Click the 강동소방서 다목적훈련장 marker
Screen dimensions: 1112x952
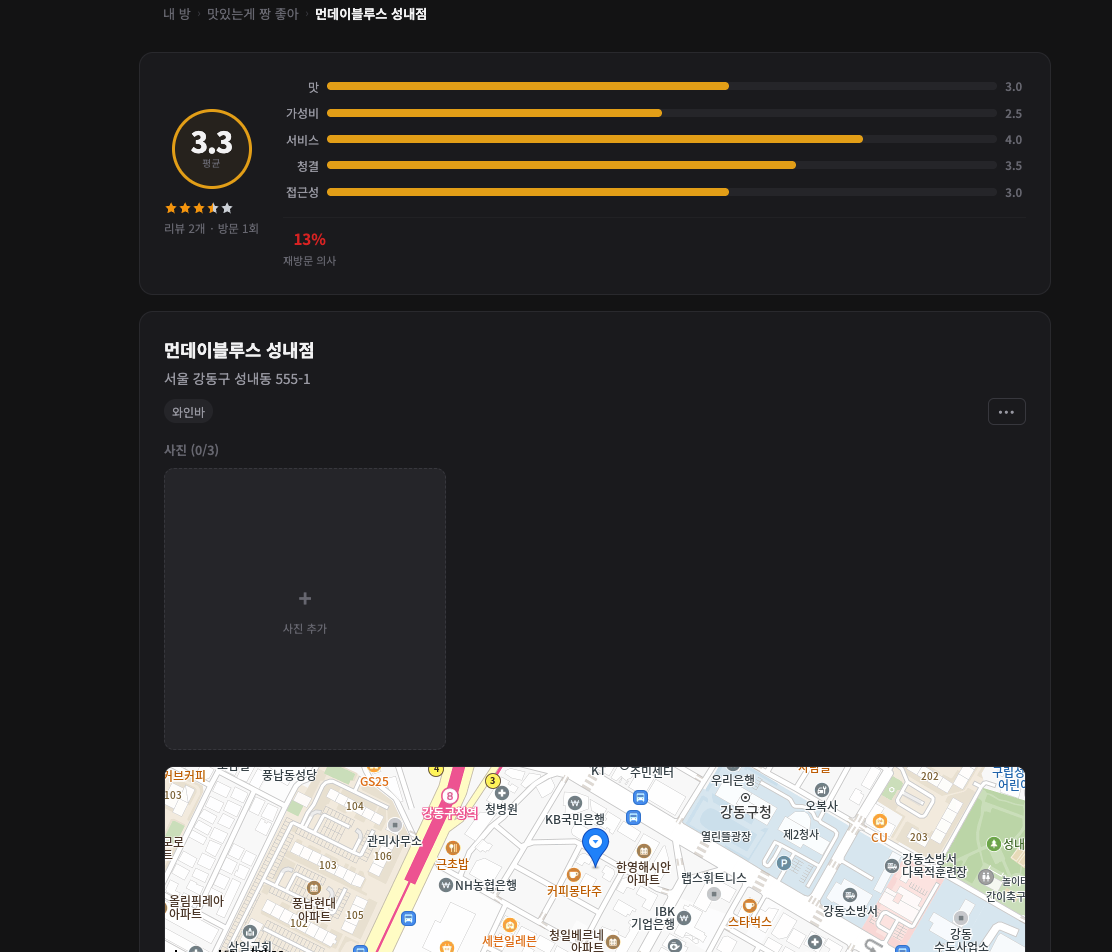[891, 865]
